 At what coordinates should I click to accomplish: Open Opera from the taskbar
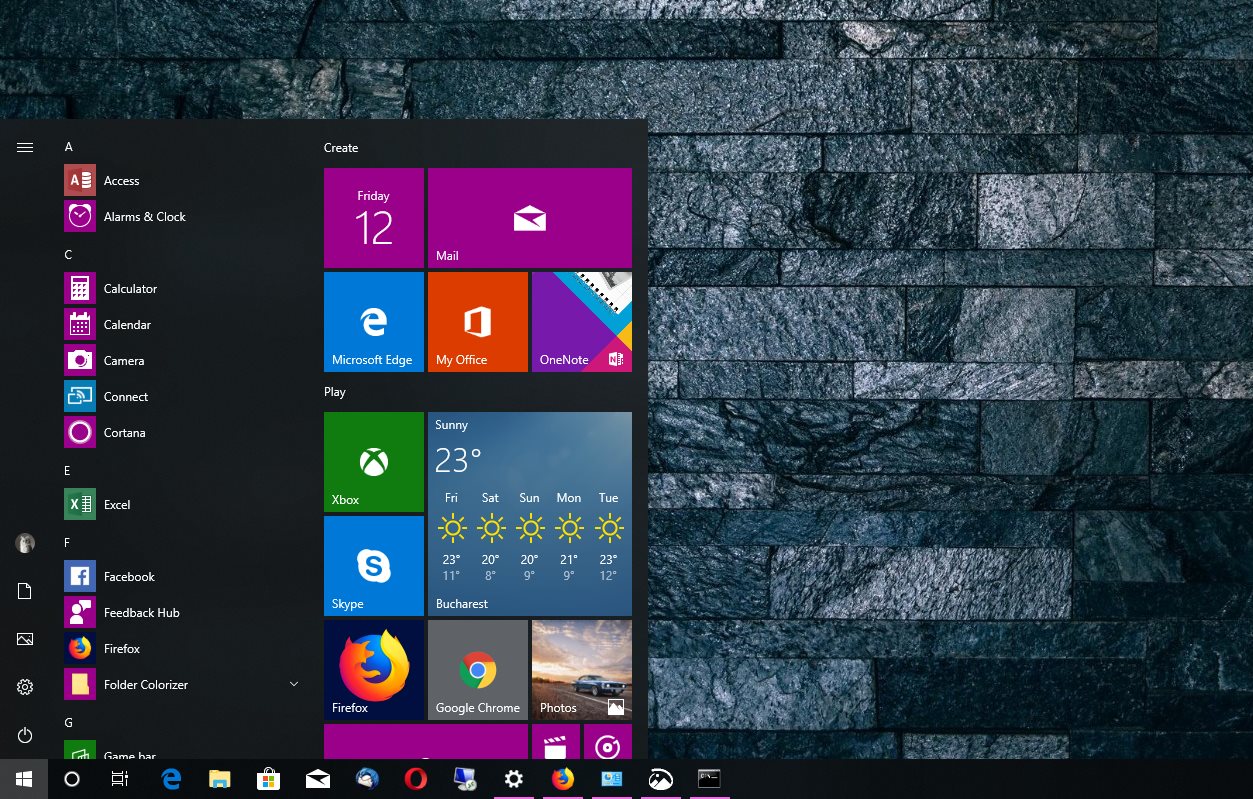tap(416, 779)
